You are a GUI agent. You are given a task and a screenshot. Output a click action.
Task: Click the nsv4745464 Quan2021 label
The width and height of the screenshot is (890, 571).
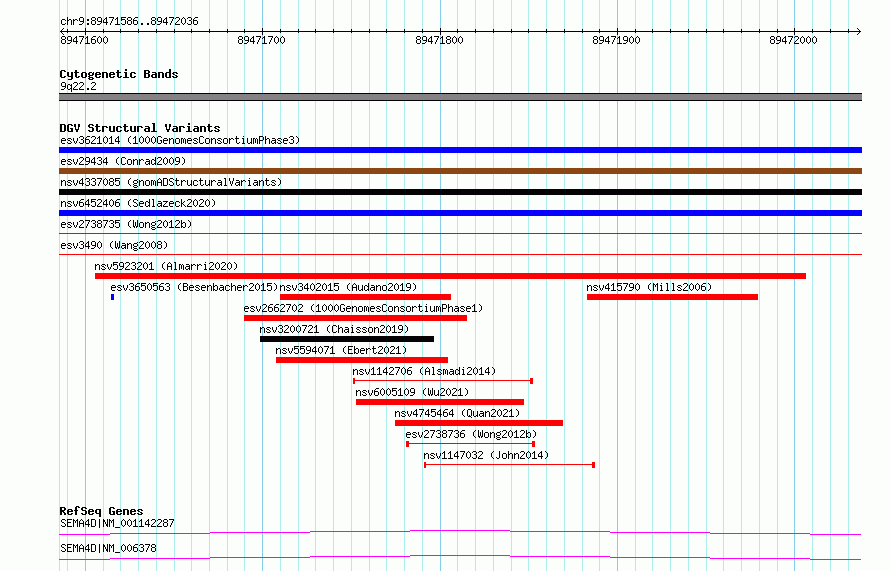pyautogui.click(x=457, y=413)
